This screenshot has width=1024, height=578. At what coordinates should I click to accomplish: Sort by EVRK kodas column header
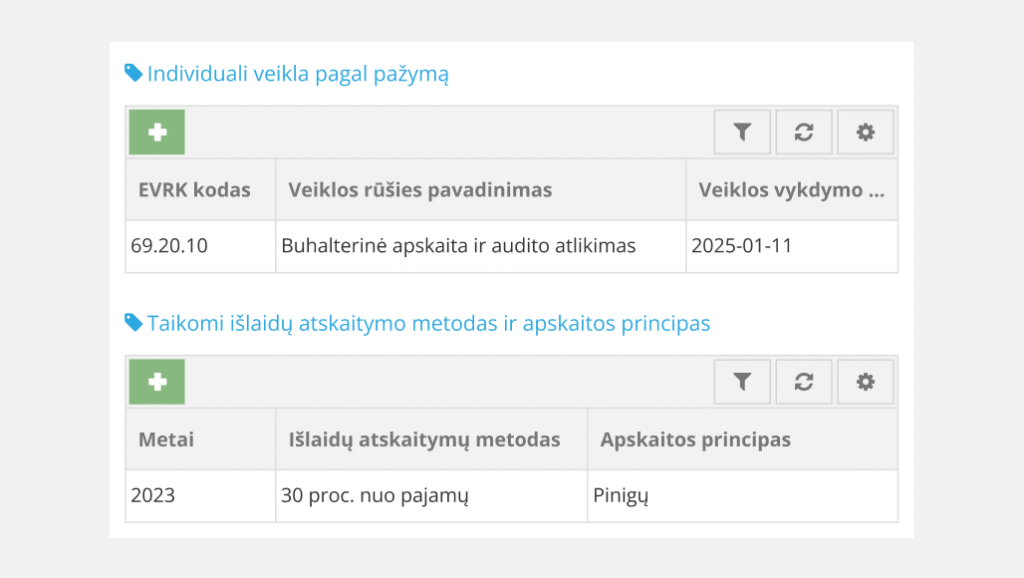pyautogui.click(x=194, y=190)
